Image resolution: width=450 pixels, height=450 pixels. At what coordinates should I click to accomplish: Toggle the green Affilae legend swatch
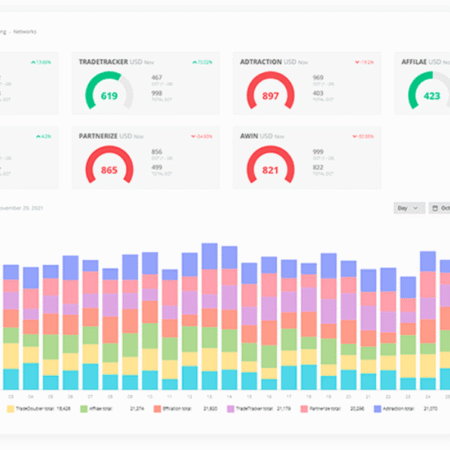(x=84, y=409)
